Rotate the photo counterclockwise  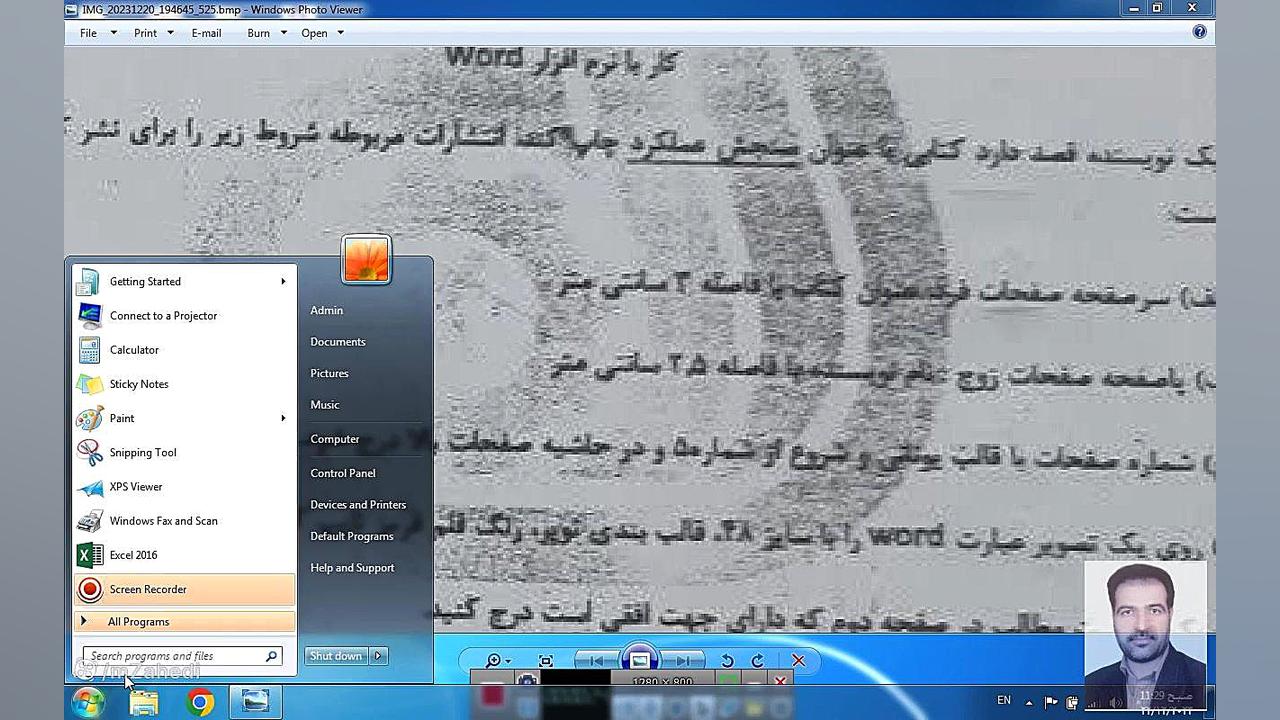tap(727, 661)
